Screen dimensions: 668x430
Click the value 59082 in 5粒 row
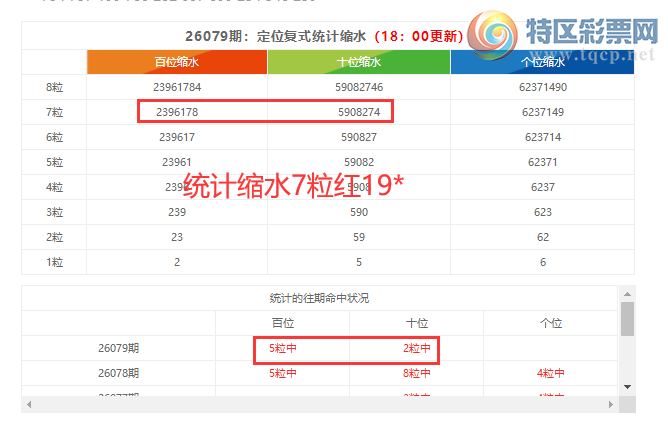tap(359, 162)
